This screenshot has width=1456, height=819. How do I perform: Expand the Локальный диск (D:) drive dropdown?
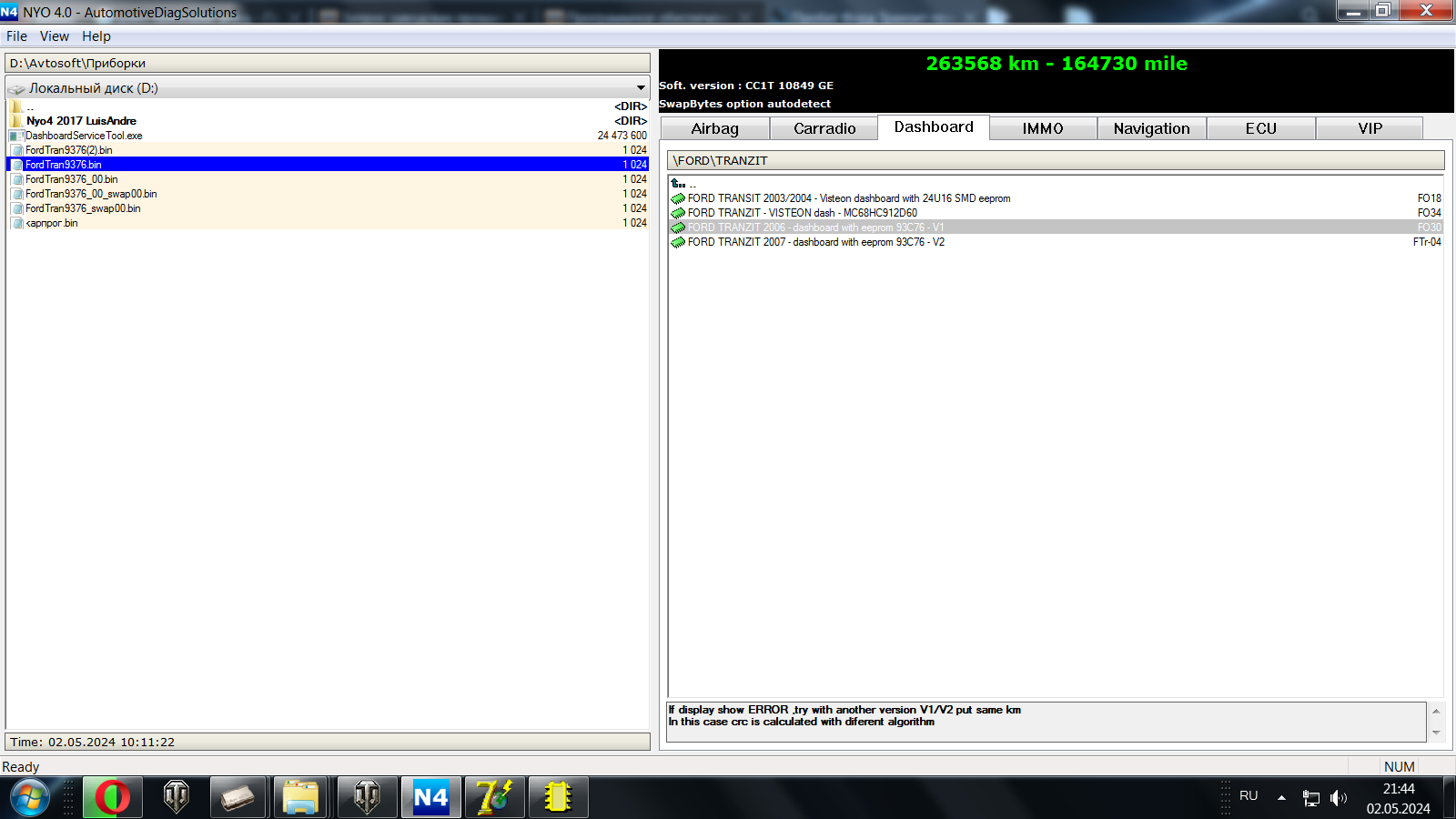point(641,88)
